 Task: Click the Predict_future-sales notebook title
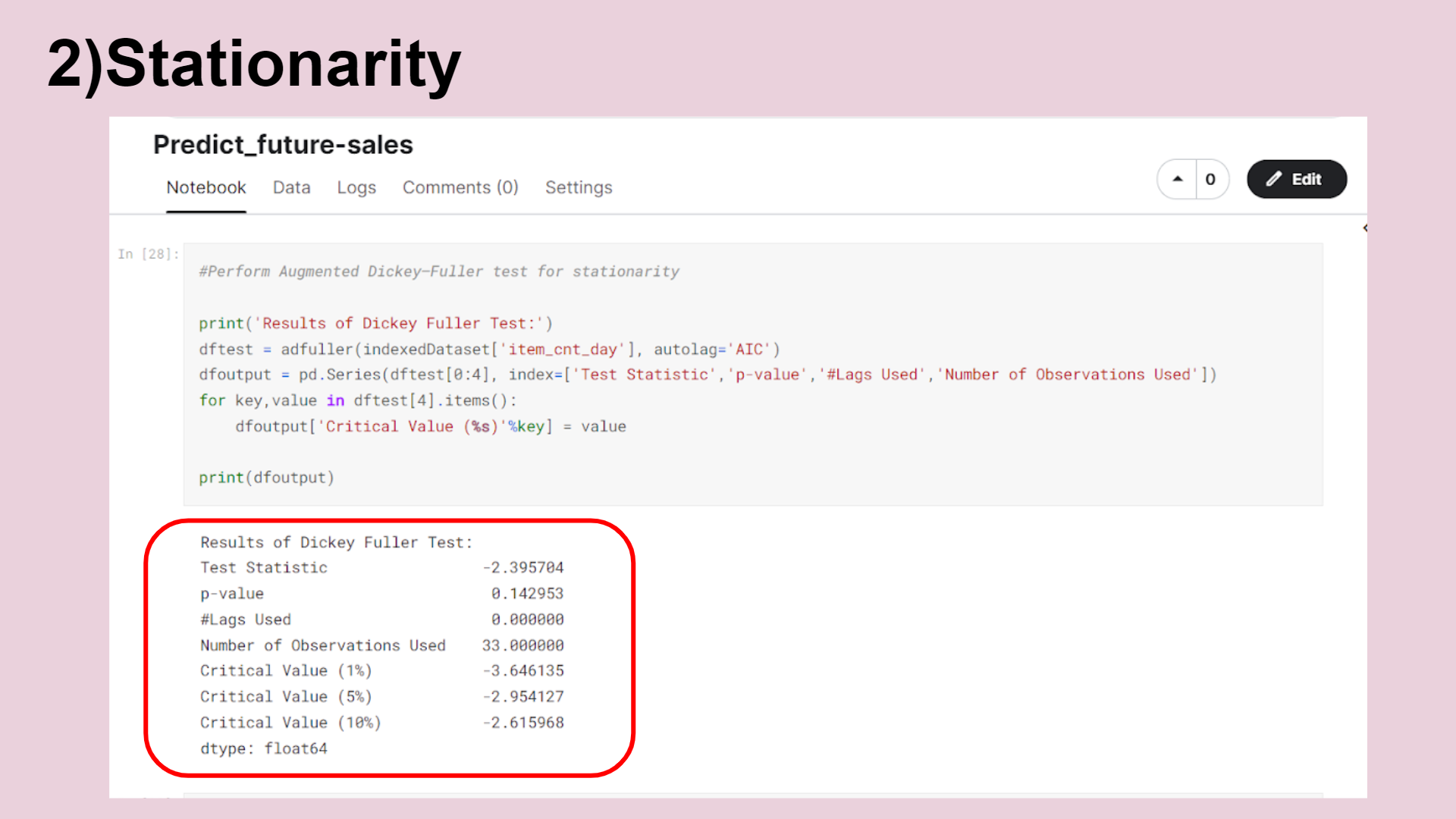point(283,145)
